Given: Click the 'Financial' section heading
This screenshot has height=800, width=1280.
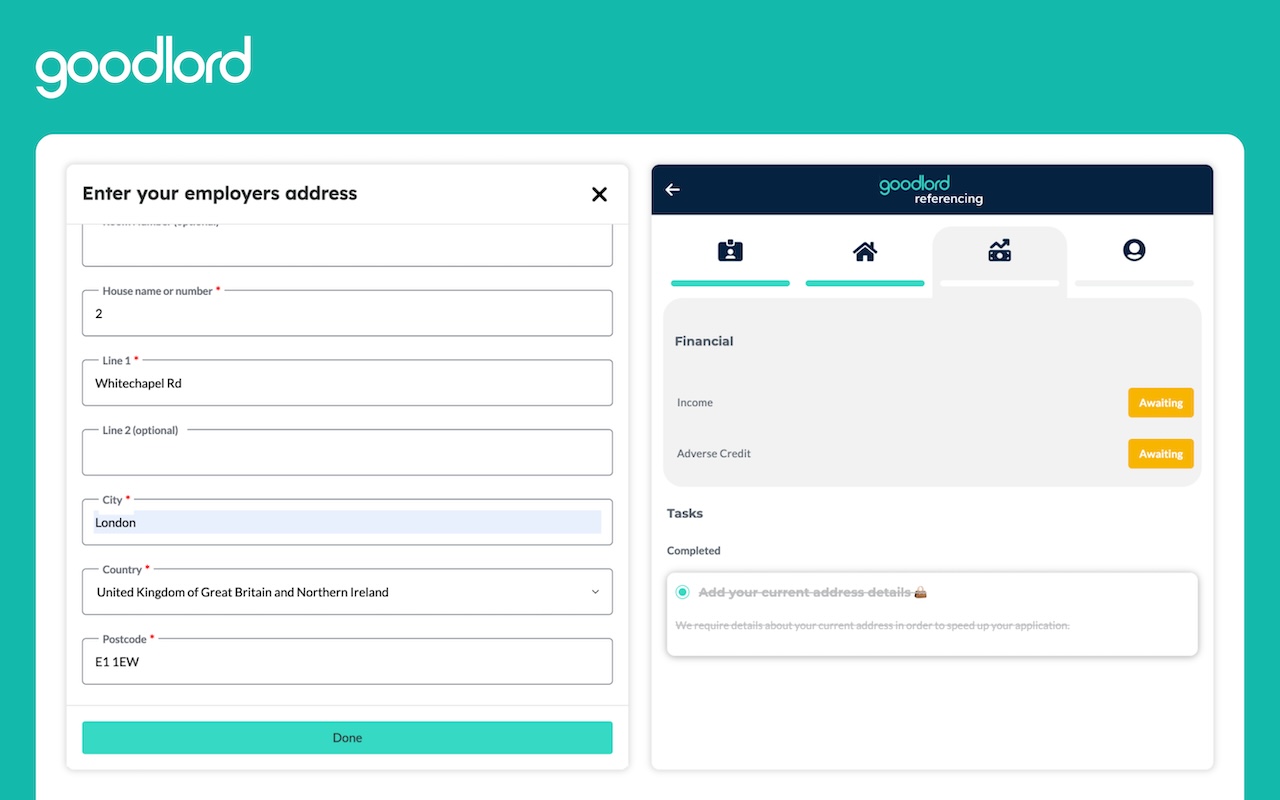Looking at the screenshot, I should [x=704, y=341].
